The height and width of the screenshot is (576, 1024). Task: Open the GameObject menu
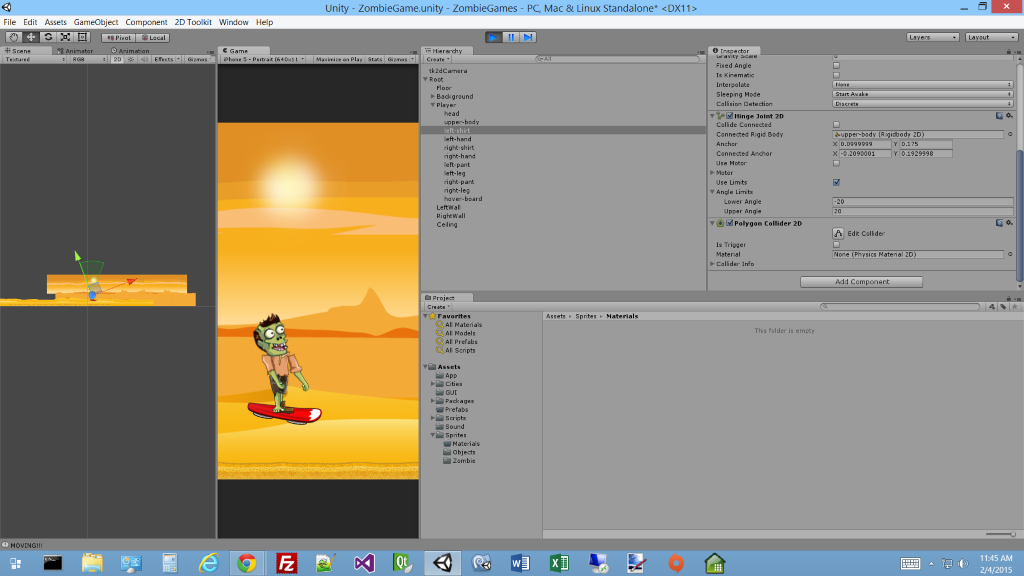coord(96,22)
